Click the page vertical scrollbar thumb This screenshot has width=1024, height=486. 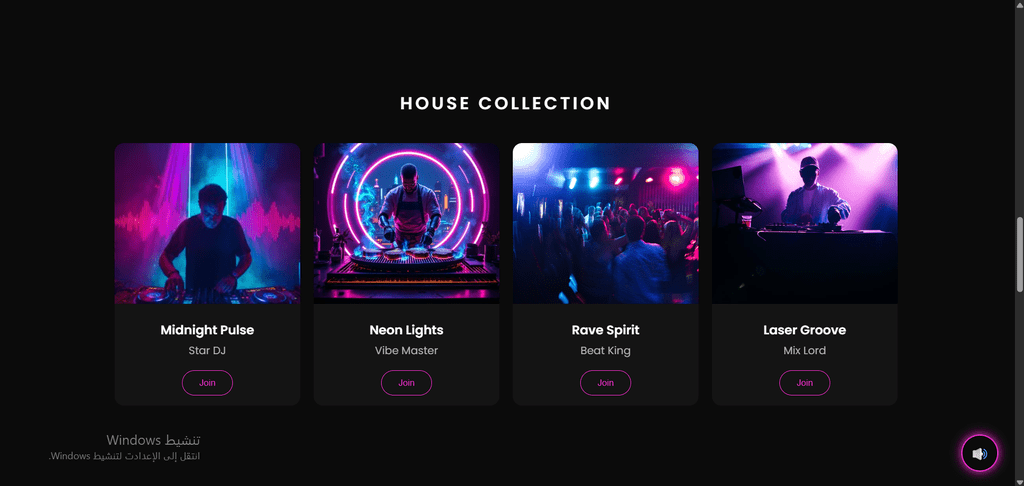click(1019, 255)
